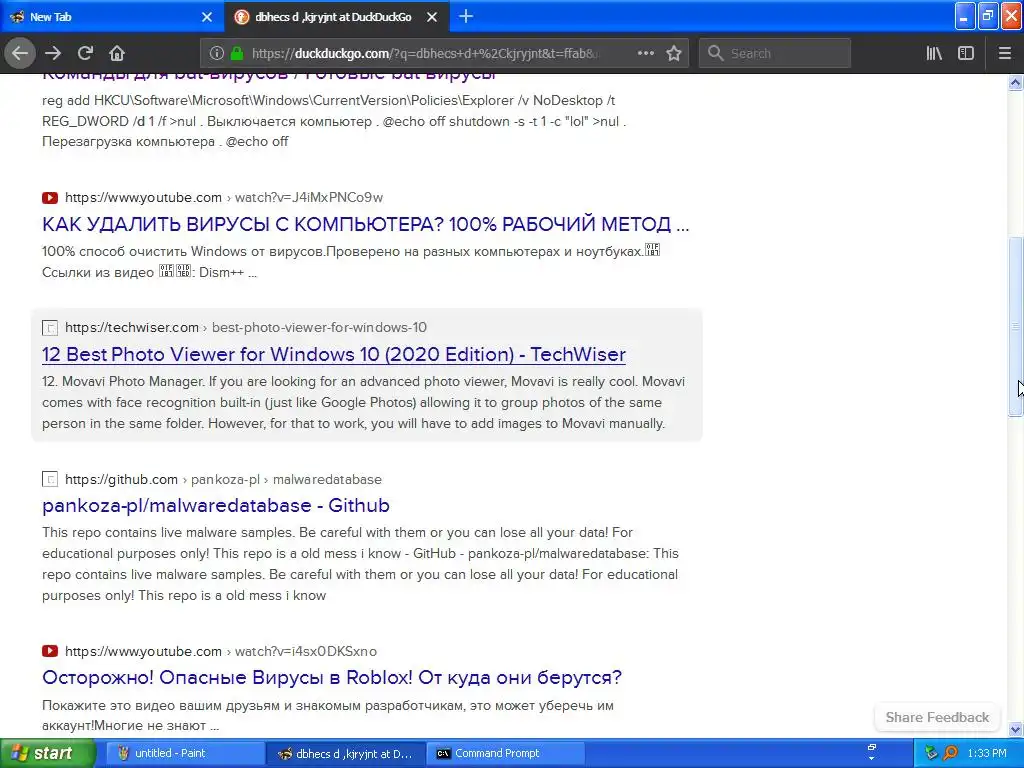The width and height of the screenshot is (1024, 768).
Task: Select the dbhecs d ,kjryjnt DuckDuckGo tab
Action: (336, 17)
